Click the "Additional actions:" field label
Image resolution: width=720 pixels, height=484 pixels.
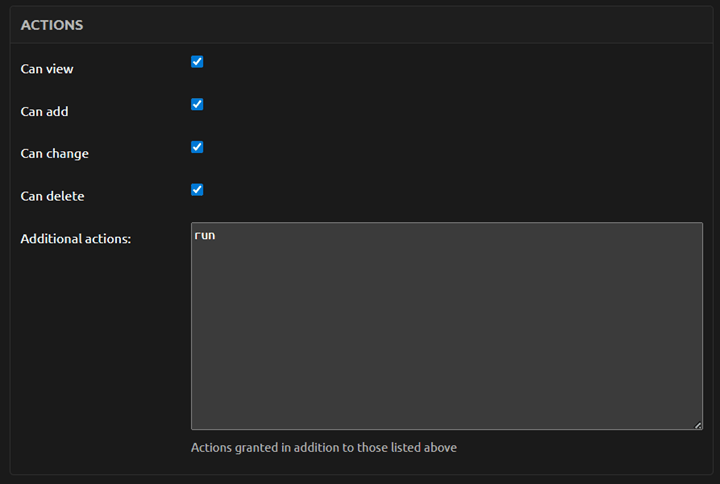pyautogui.click(x=76, y=239)
